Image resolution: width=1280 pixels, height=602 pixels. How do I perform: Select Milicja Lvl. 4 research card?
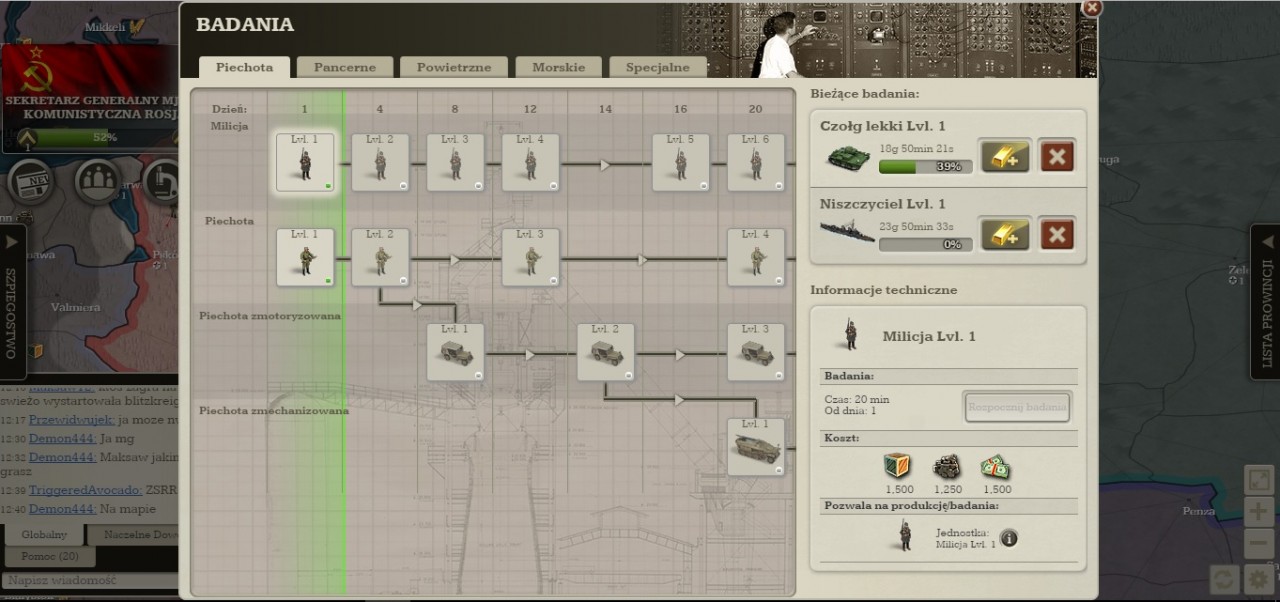tap(530, 162)
